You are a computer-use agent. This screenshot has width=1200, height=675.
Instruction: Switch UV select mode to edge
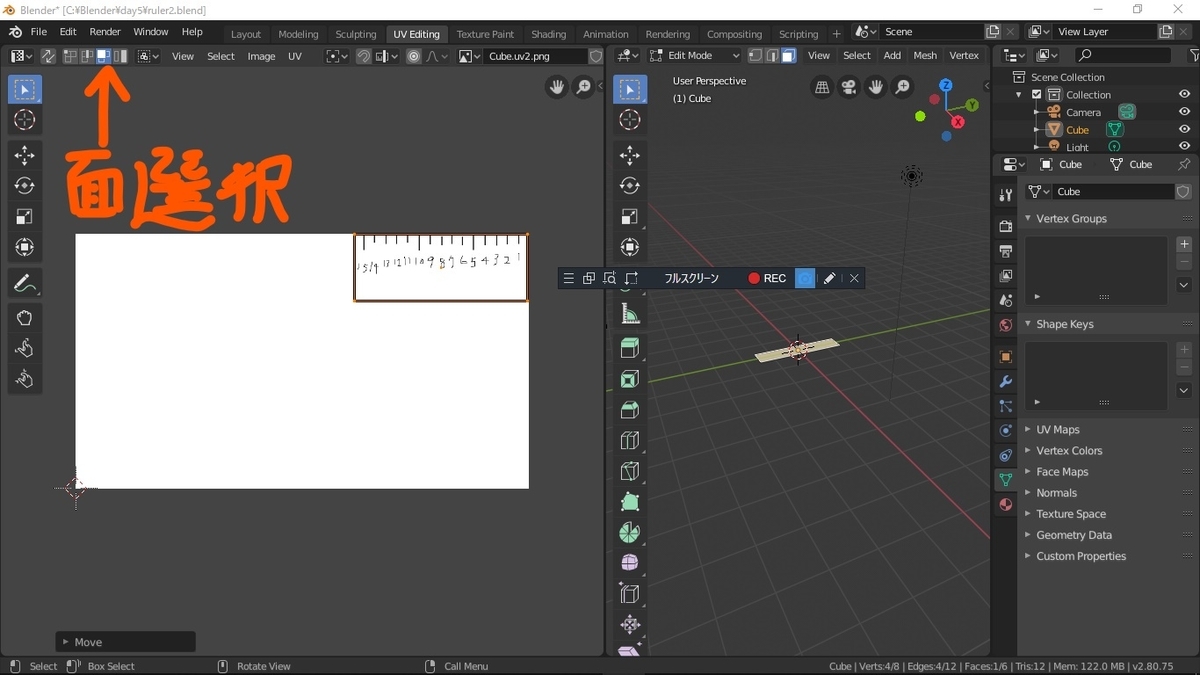click(87, 56)
